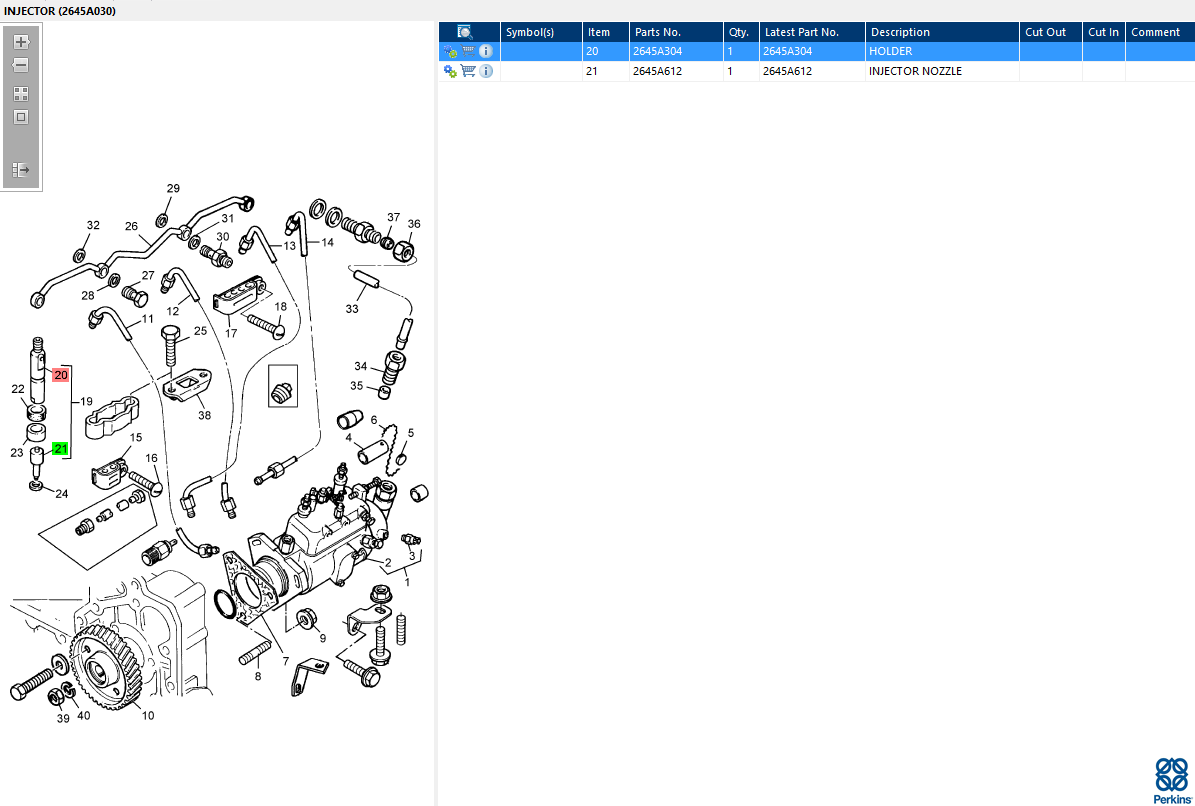Viewport: 1195px width, 806px height.
Task: Click callout 13 on the diagram
Action: 290,245
